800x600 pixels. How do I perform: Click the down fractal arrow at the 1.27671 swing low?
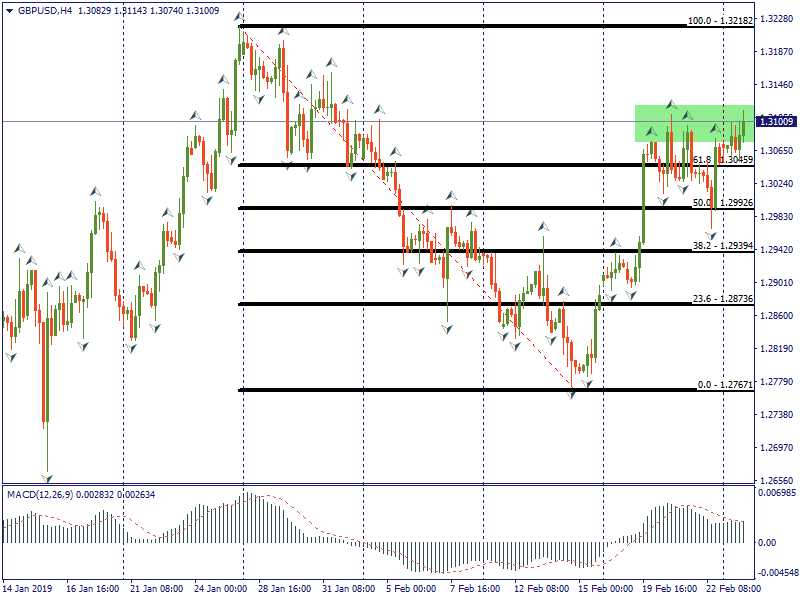pyautogui.click(x=572, y=394)
